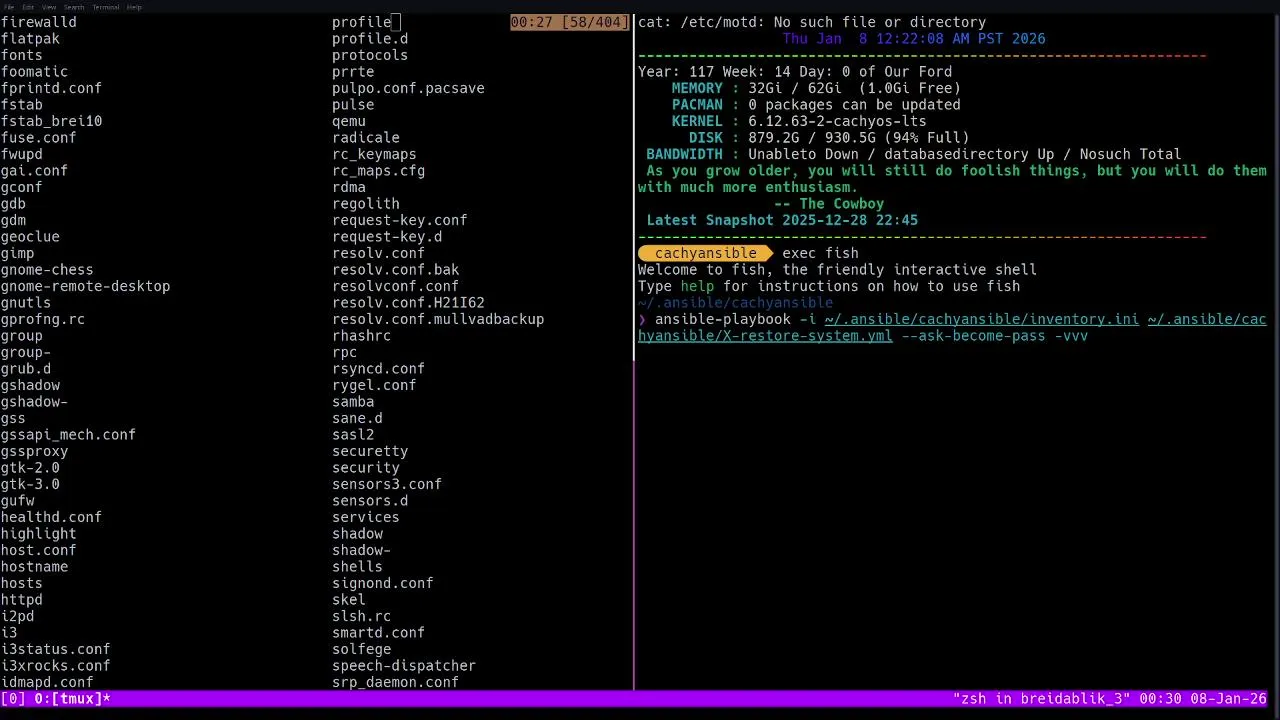
Task: Click 'httpd' entry in listing
Action: pos(21,600)
